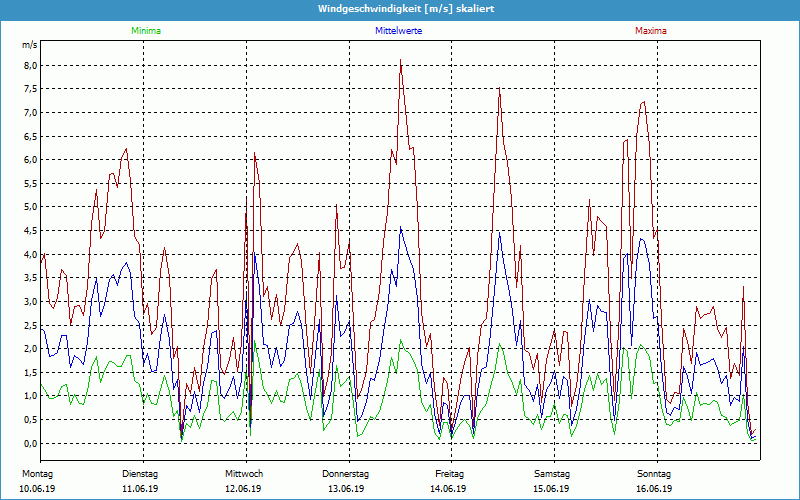Screen dimensions: 800x500
Task: Click the red Maxima peak above 8,0 on Thursday
Action: 401,60
